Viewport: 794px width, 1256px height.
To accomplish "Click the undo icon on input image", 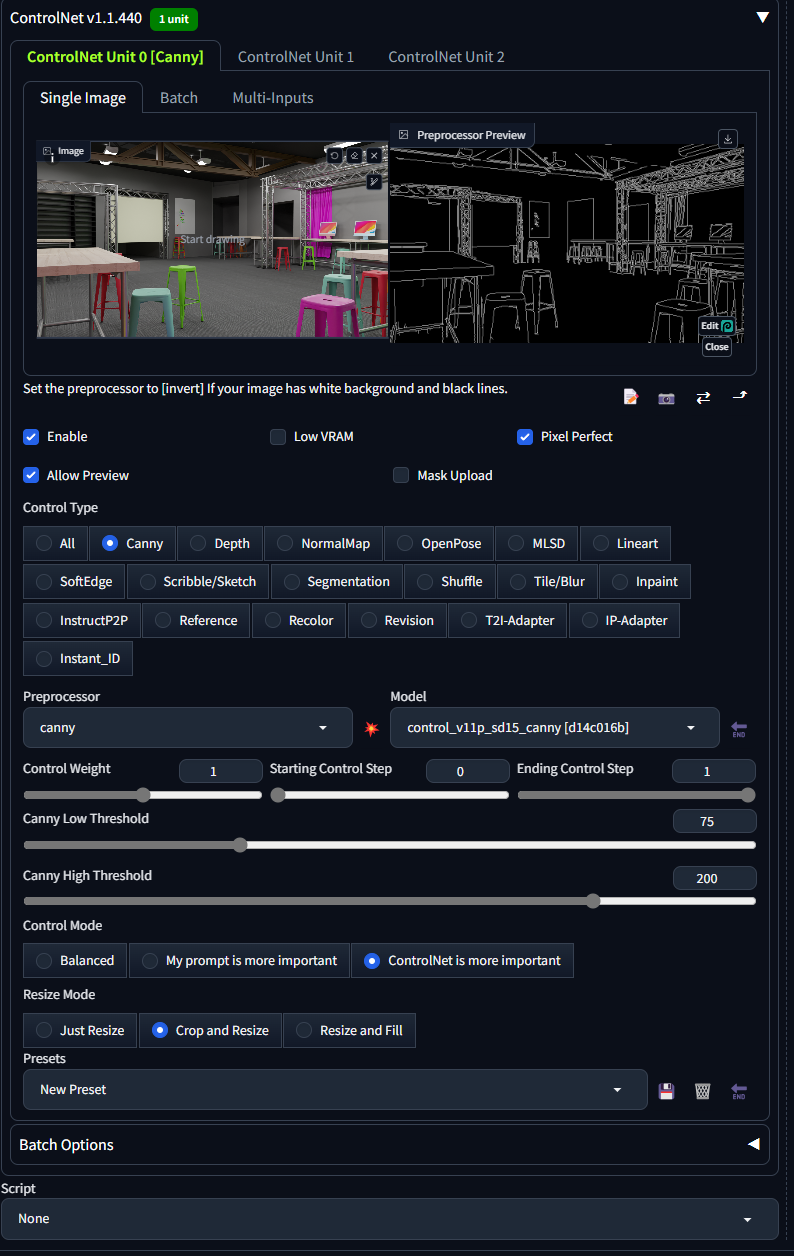I will (335, 156).
